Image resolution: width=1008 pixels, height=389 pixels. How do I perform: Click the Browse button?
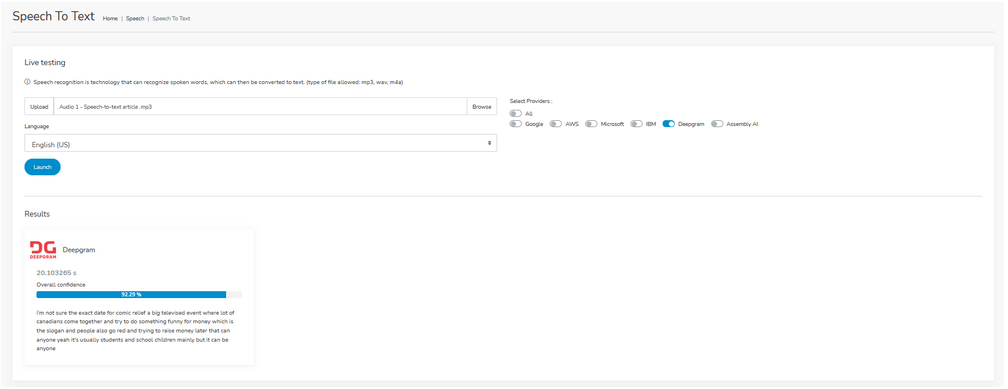click(x=482, y=106)
